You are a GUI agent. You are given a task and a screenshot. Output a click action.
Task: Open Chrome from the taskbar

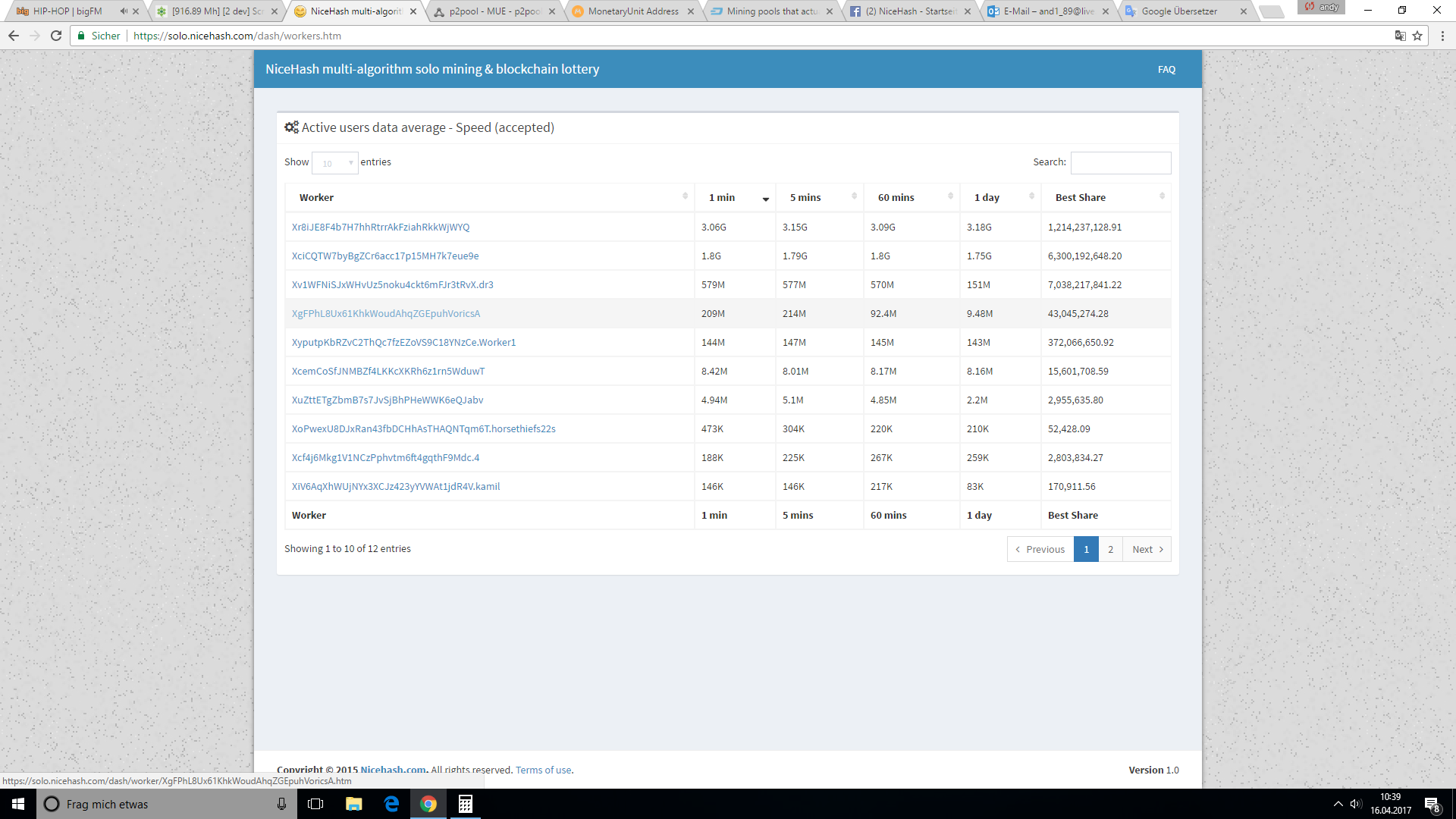point(428,804)
